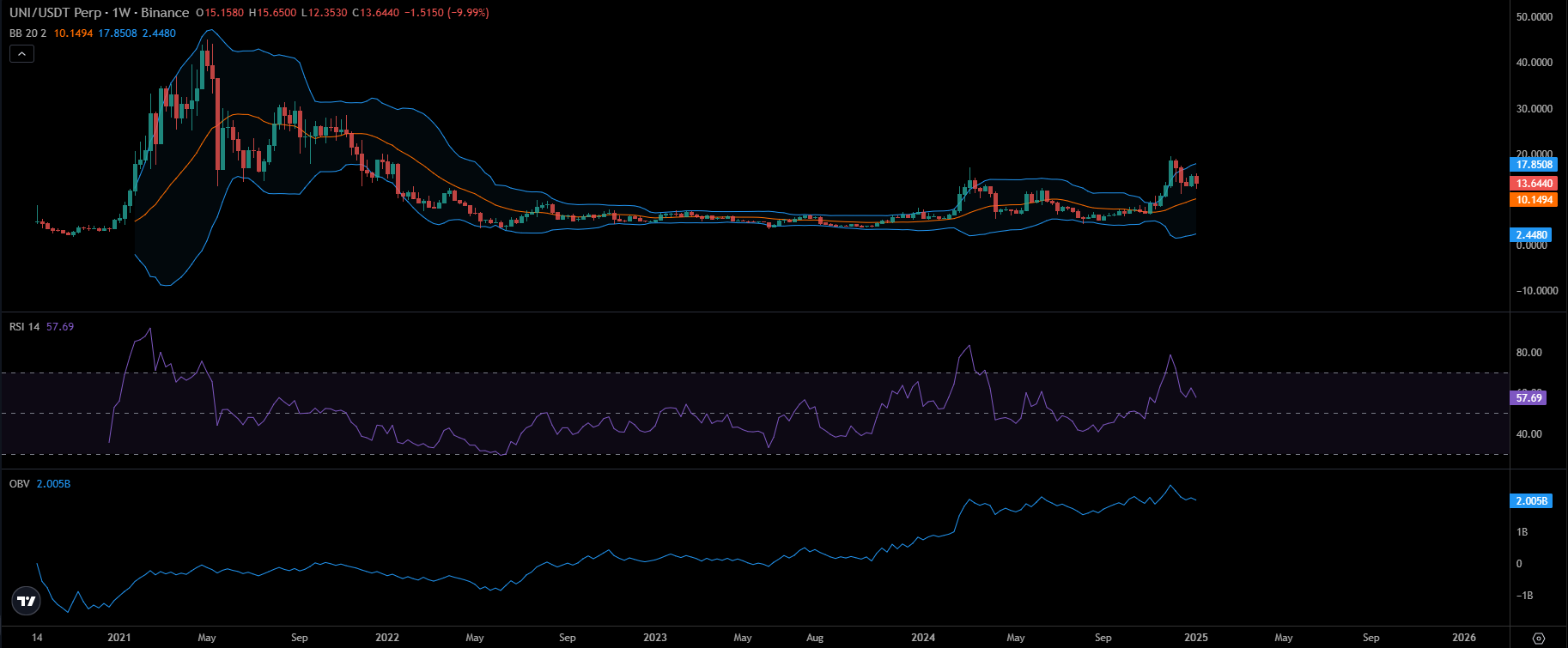Click the 2026 label on the time axis

[x=1464, y=638]
